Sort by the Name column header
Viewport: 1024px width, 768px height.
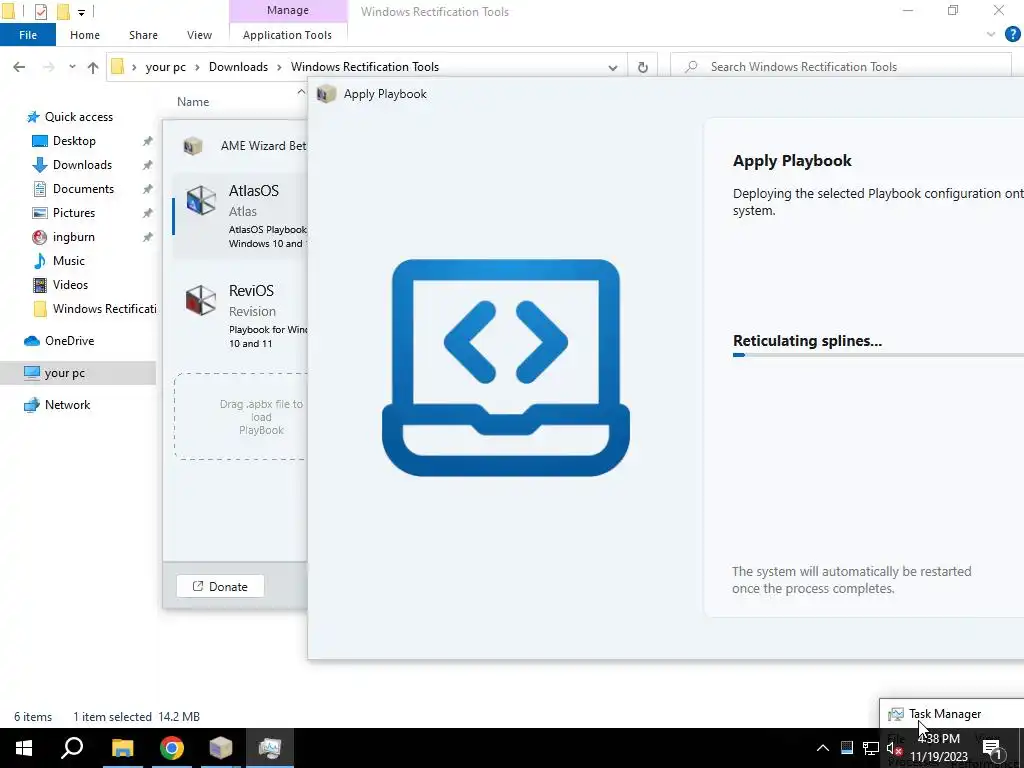(x=193, y=102)
